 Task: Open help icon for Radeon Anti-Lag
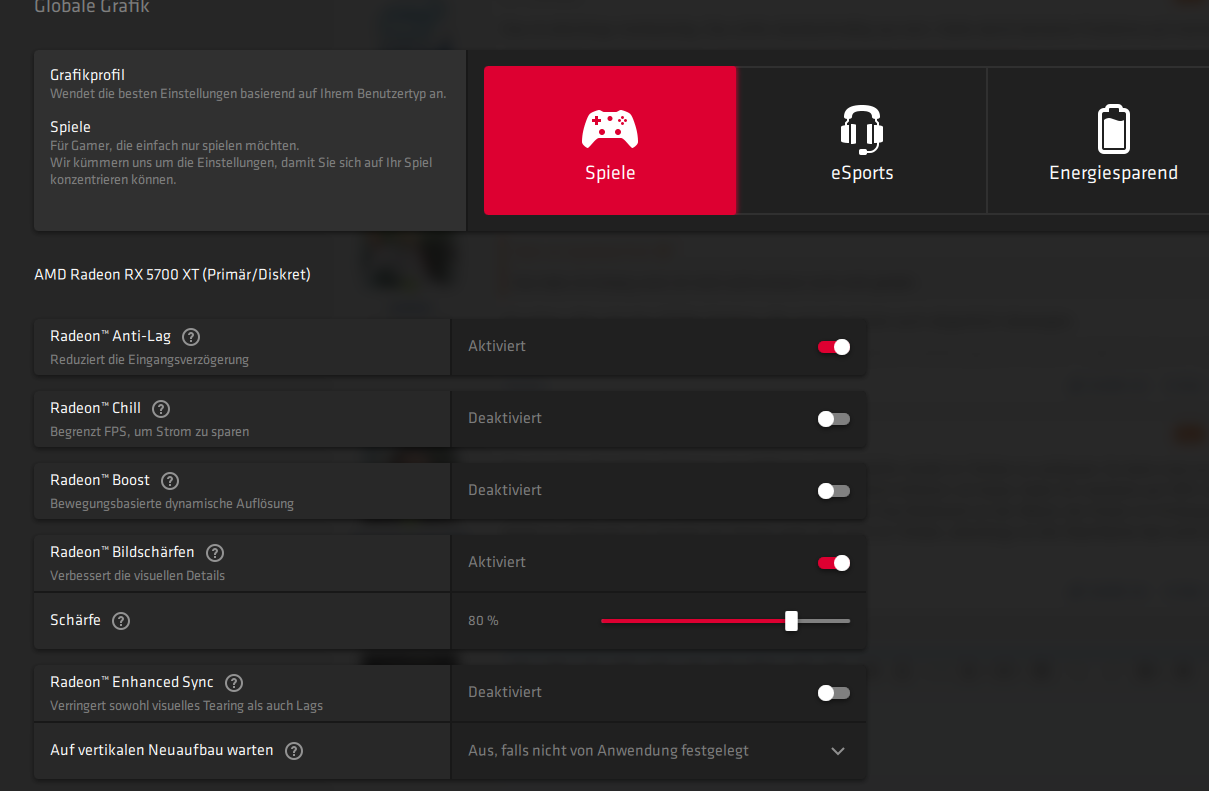point(191,337)
